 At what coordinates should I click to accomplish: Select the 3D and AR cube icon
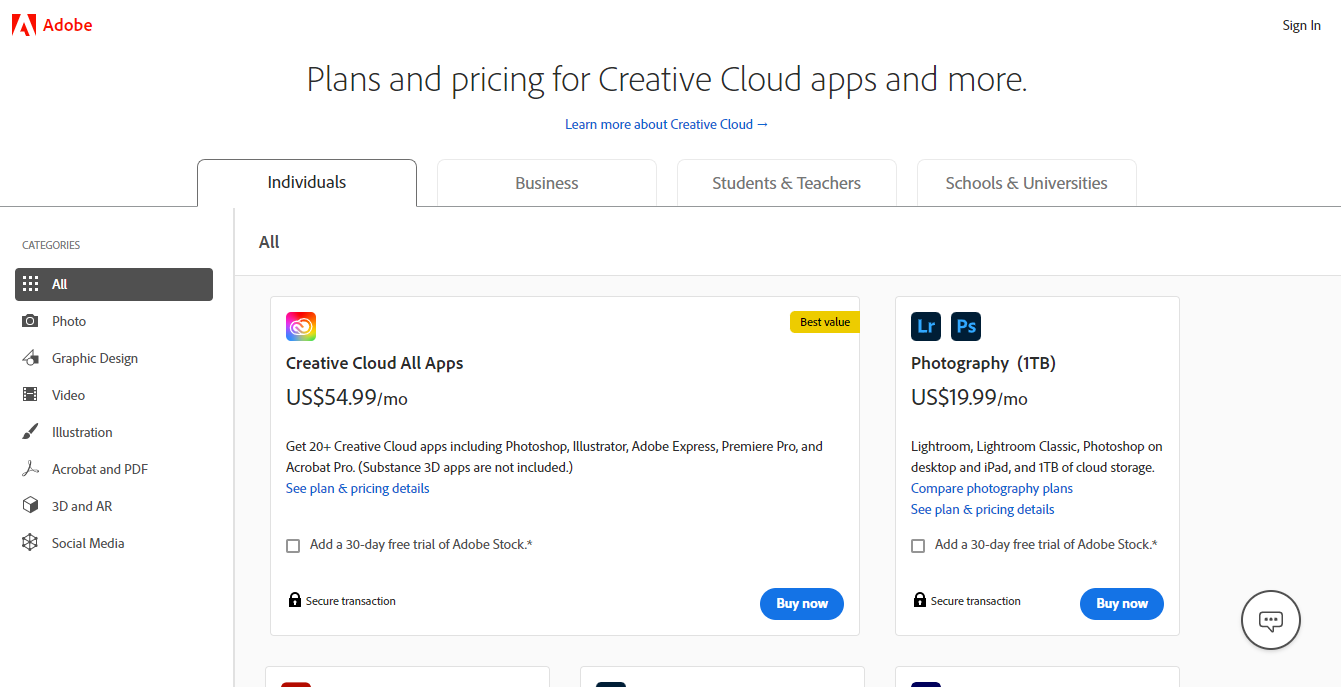[31, 506]
